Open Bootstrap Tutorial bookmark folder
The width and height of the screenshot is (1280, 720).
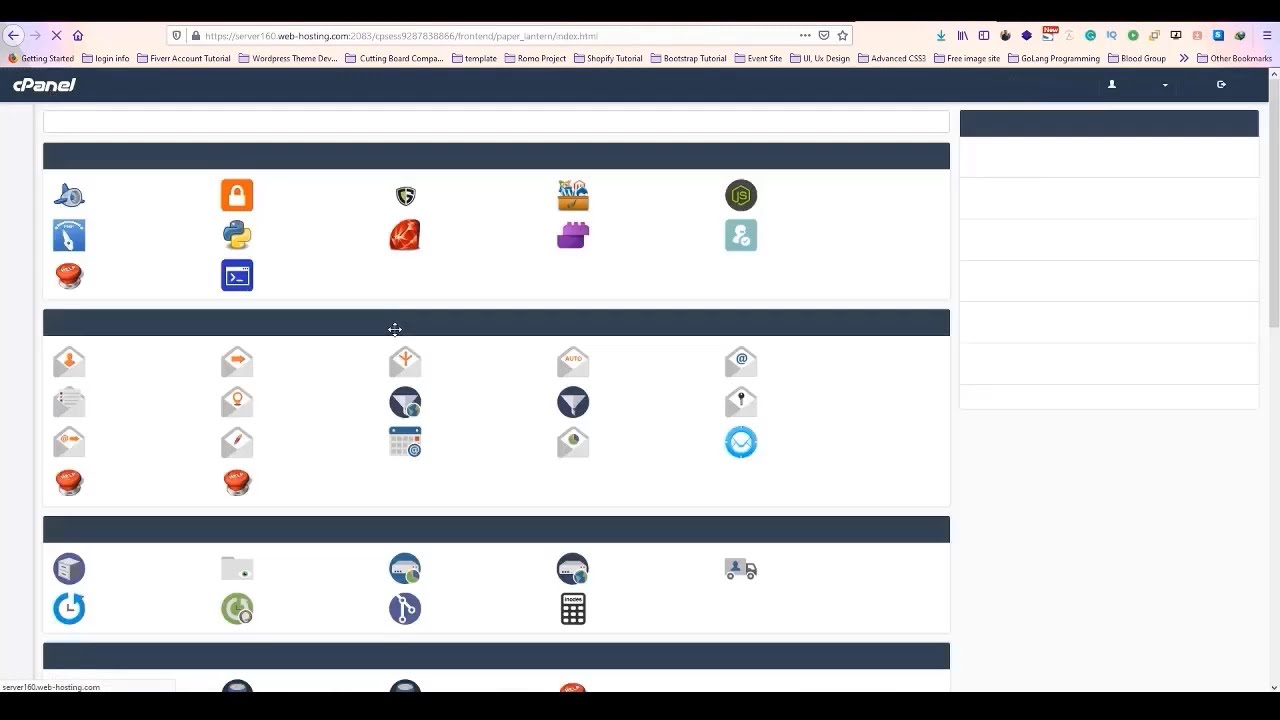[688, 58]
